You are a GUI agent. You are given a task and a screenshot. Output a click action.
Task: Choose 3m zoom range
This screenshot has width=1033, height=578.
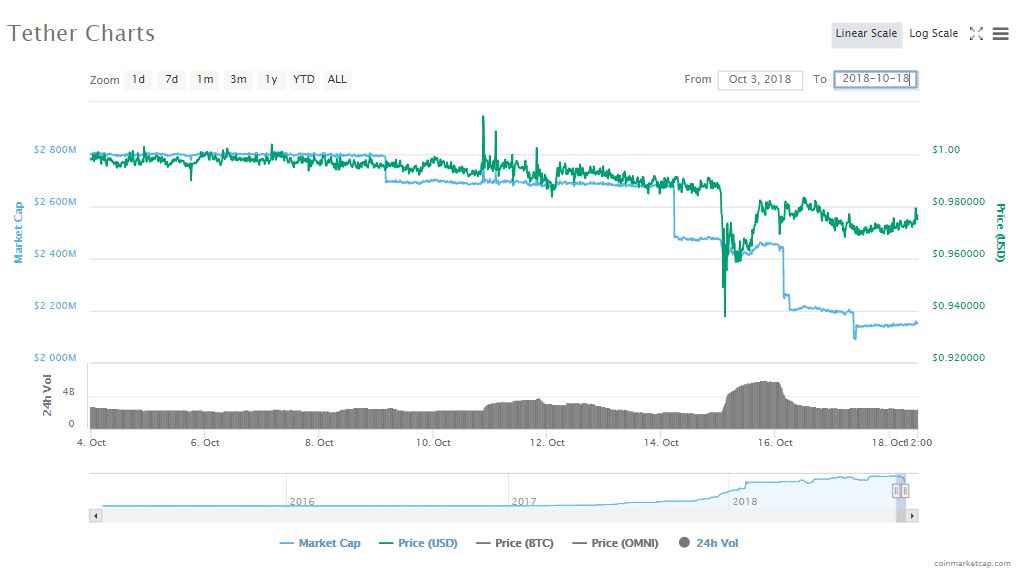point(238,79)
